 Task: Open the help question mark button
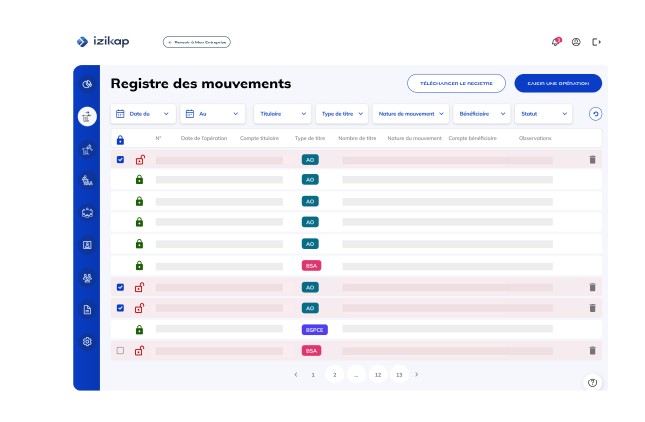[x=592, y=383]
